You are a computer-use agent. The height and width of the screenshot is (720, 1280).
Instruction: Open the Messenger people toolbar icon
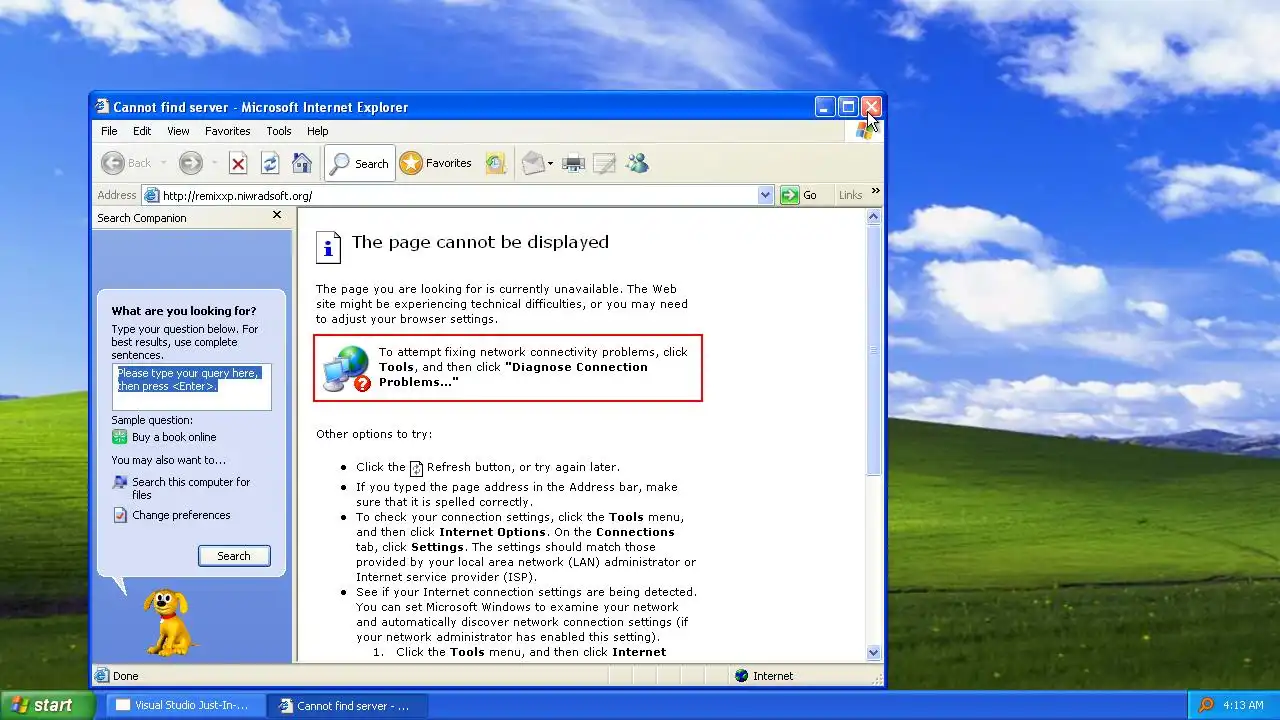point(637,163)
